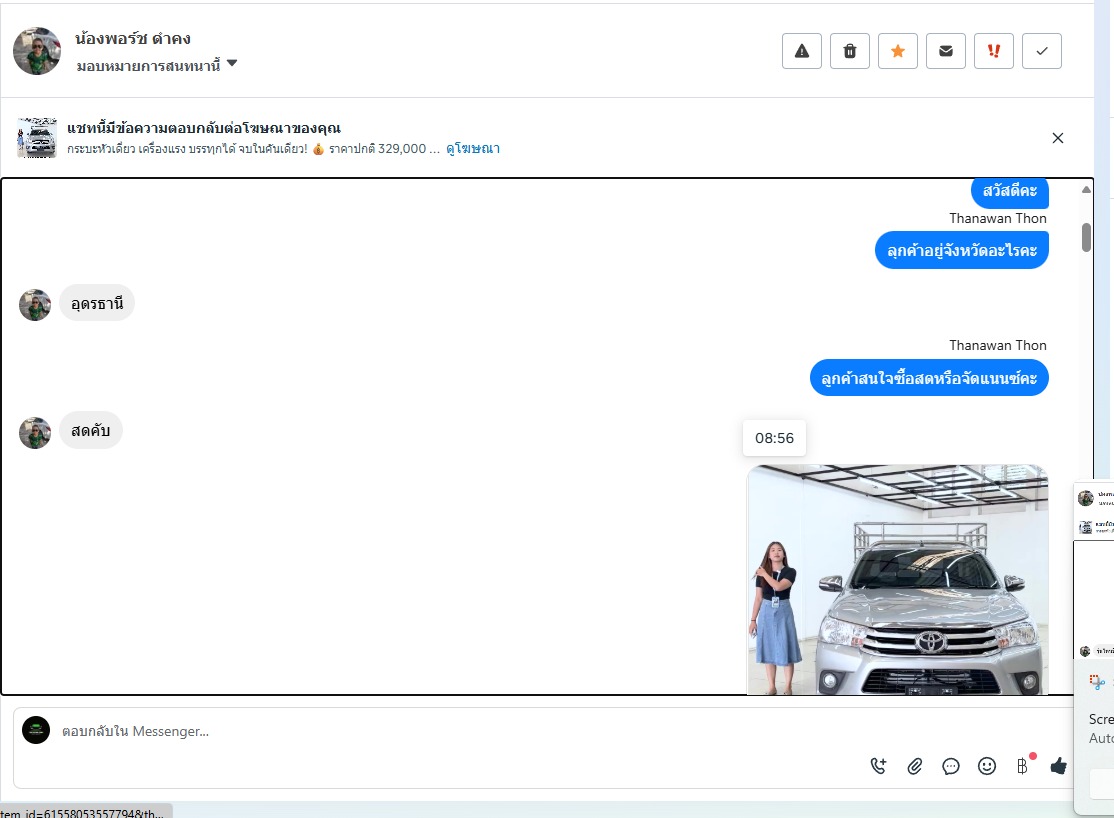This screenshot has height=818, width=1114.
Task: Open น้องพอร์ช คำคง profile picture
Action: pos(37,51)
